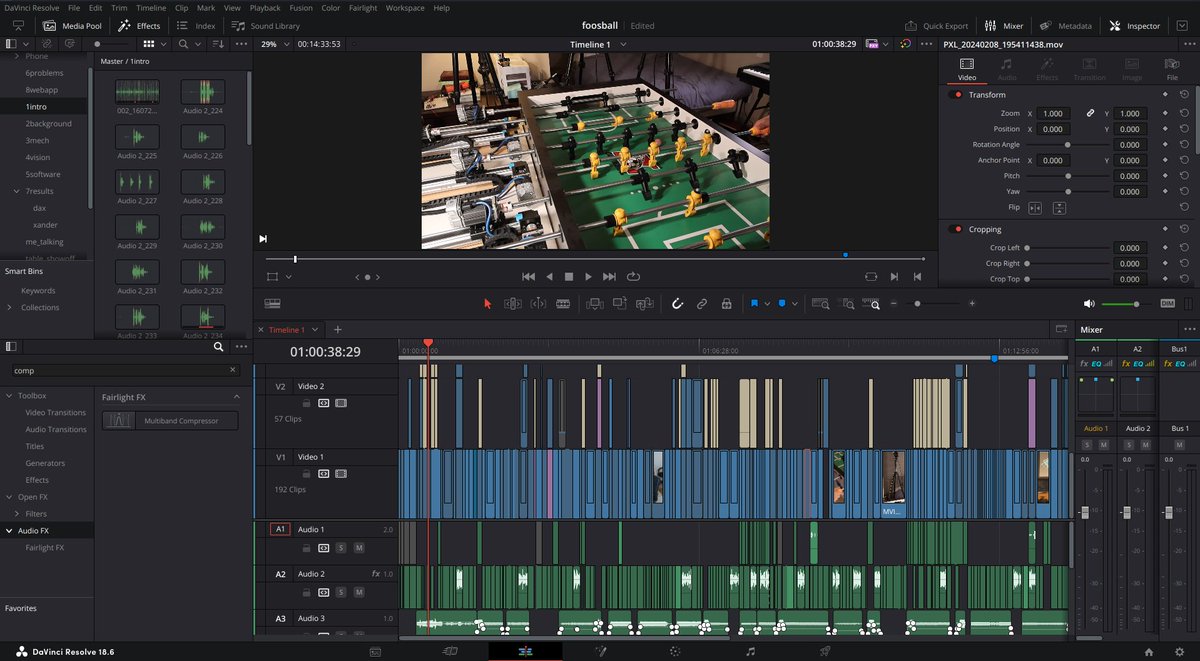The image size is (1200, 661).
Task: Click Play button in viewer transport
Action: point(588,276)
